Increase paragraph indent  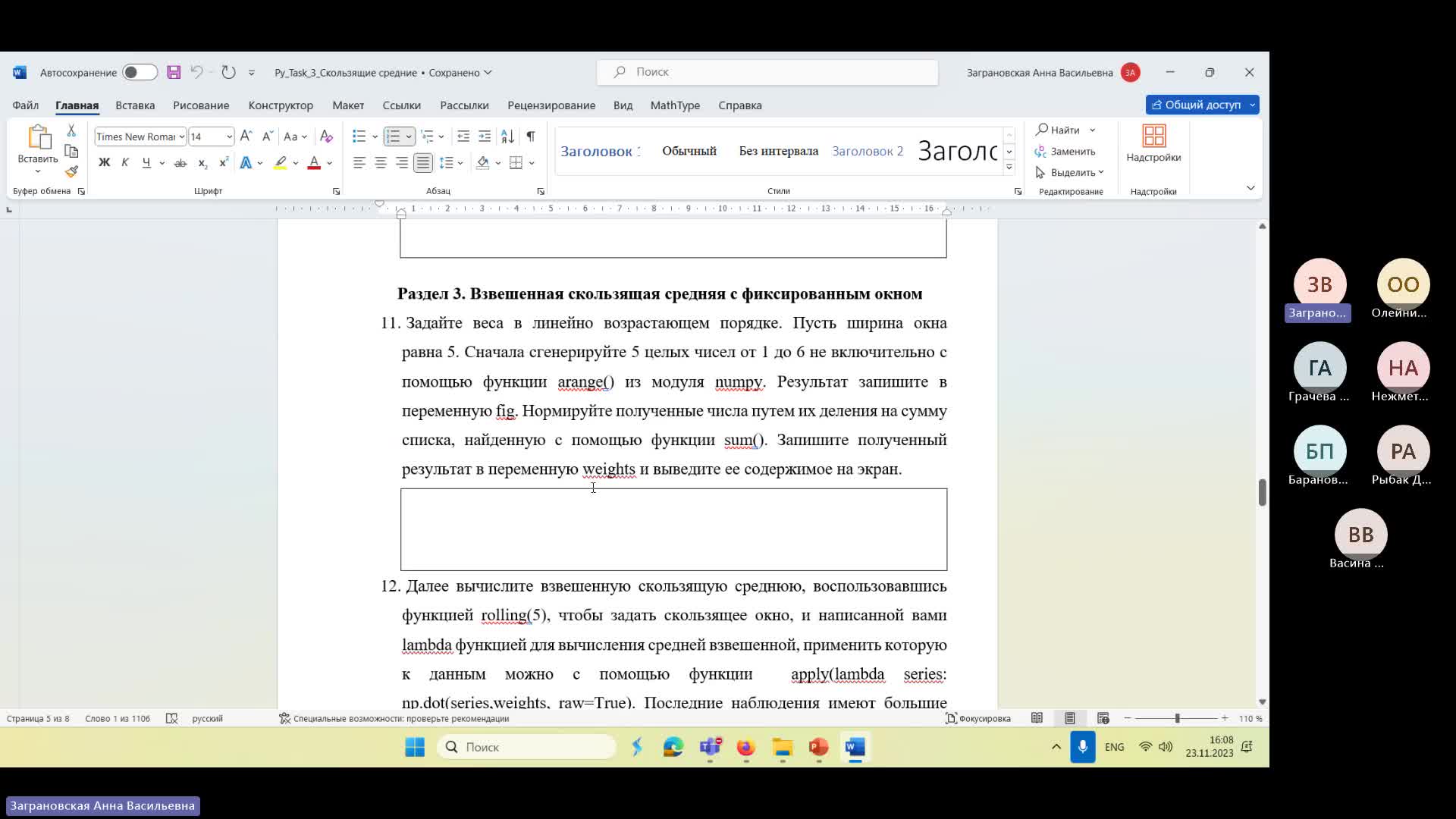pos(485,136)
